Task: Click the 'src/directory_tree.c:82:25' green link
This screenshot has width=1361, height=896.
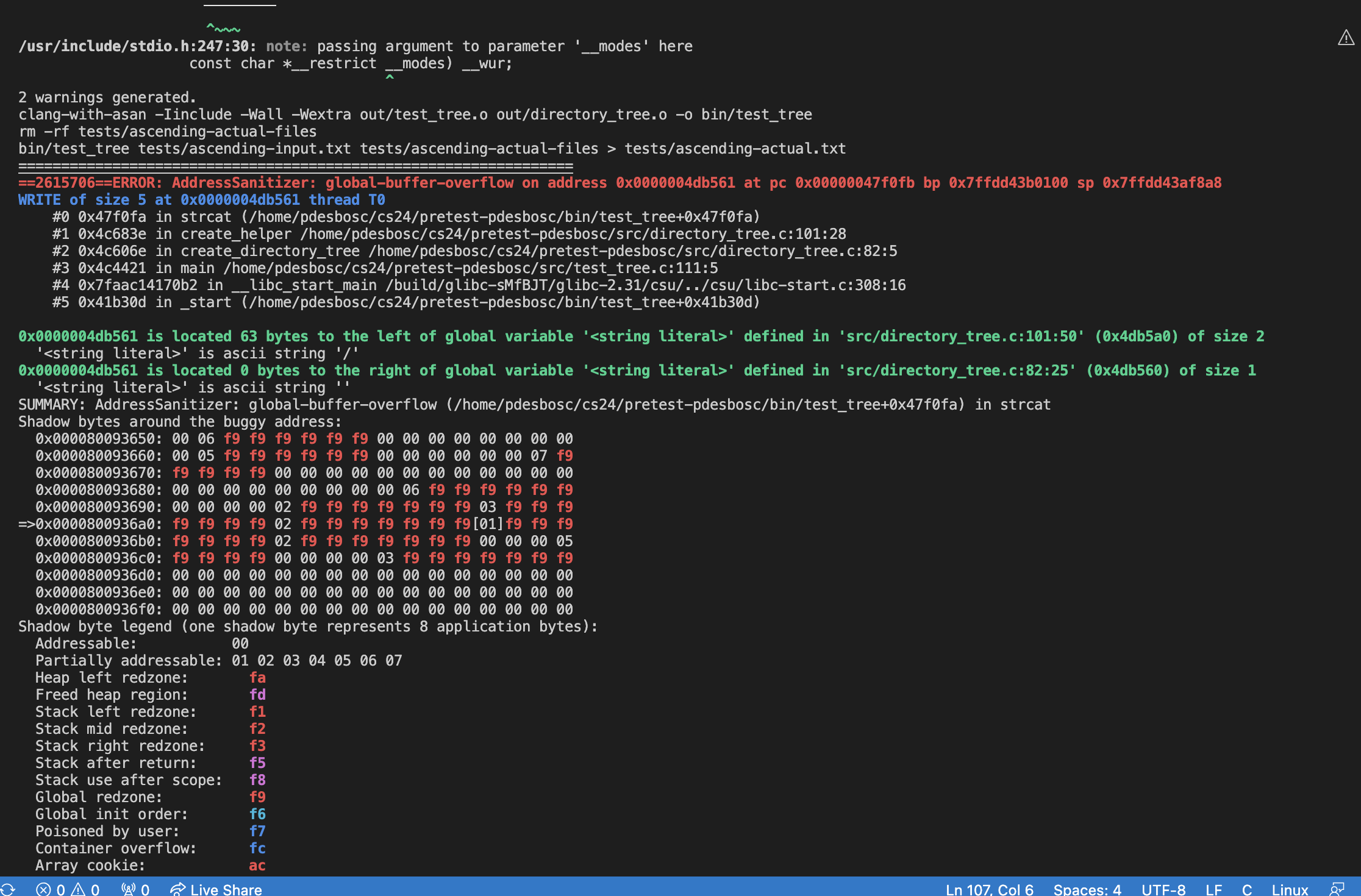Action: (957, 371)
